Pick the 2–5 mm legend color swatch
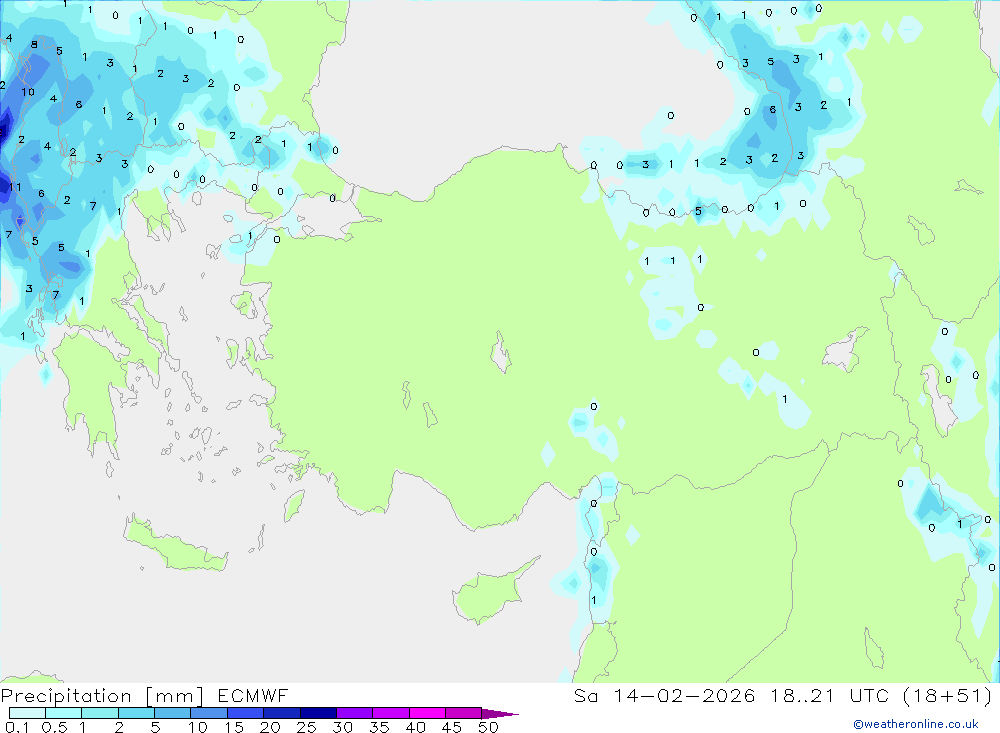1000x733 pixels. [136, 713]
